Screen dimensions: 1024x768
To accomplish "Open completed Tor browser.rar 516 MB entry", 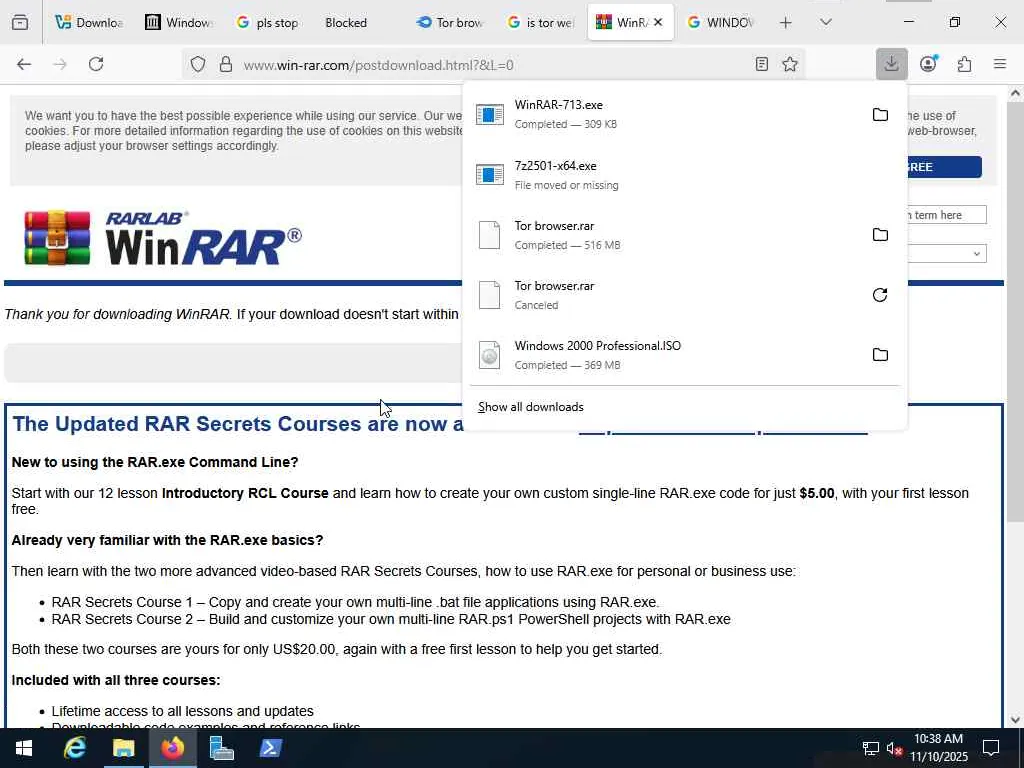I will pos(663,235).
